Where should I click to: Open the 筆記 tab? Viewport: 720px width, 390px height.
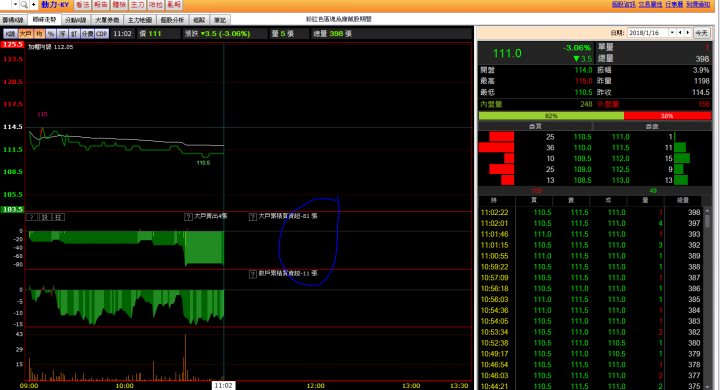coord(219,20)
